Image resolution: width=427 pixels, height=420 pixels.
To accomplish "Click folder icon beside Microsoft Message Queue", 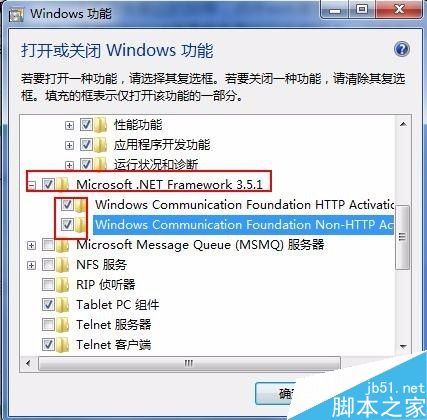I will coord(63,245).
